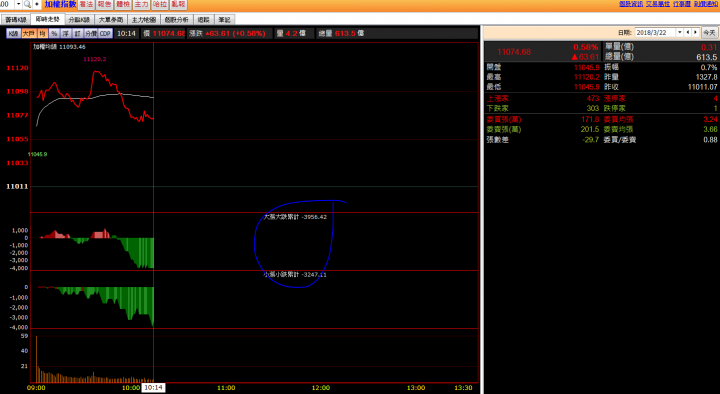Viewport: 720px width, 394px height.
Task: Go to the next date arrow
Action: pos(695,33)
